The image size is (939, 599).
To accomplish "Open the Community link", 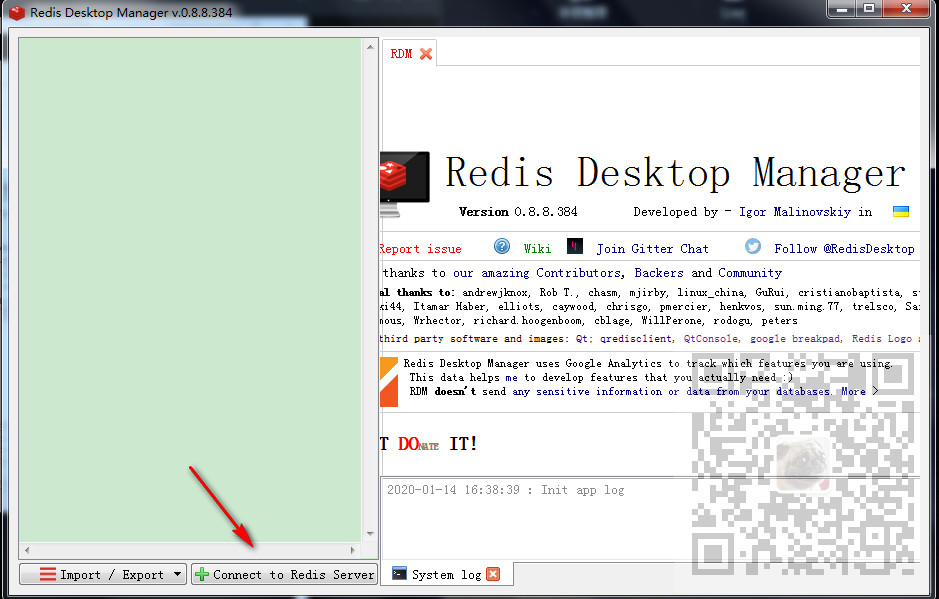I will click(x=750, y=273).
